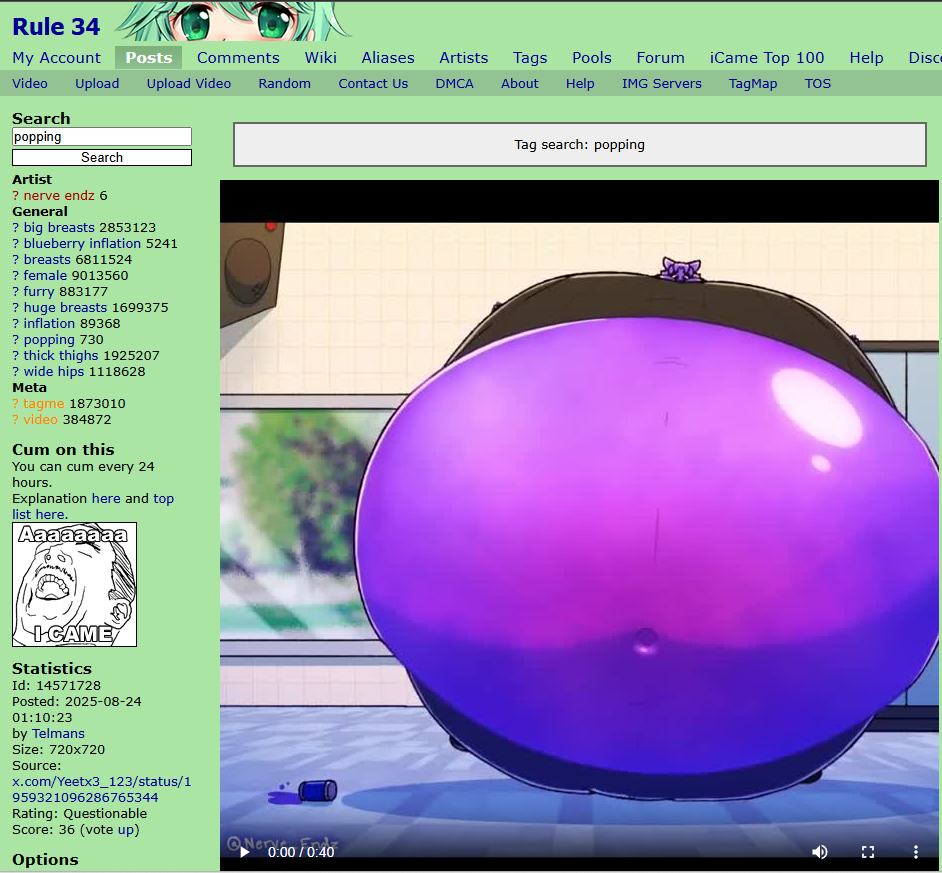Click the question mark beside nerve endz
942x873 pixels.
[16, 196]
